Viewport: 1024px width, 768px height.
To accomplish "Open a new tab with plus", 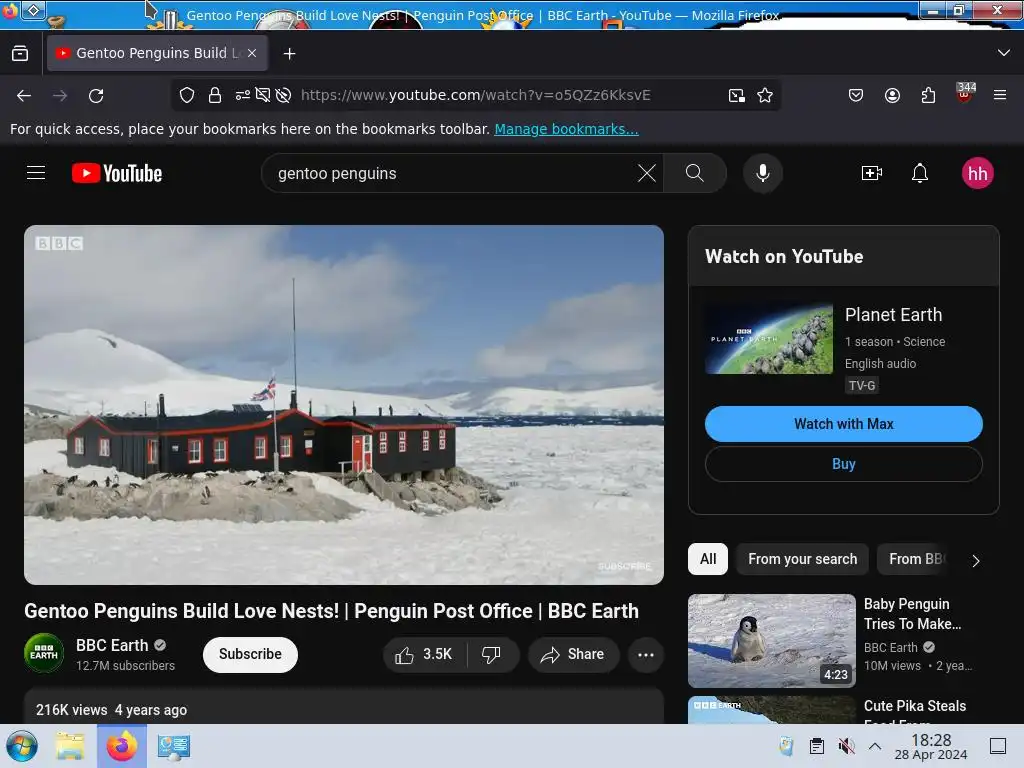I will tap(289, 54).
